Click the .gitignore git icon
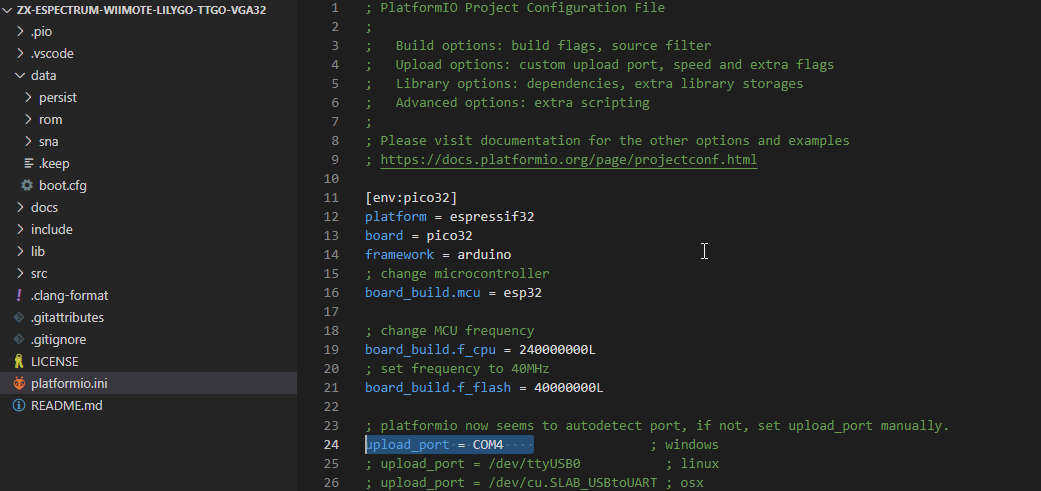This screenshot has width=1041, height=491. pos(19,339)
